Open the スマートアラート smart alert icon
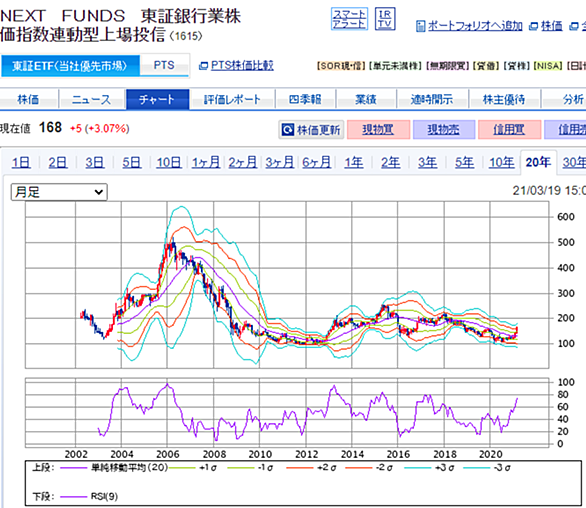The width and height of the screenshot is (586, 508). [349, 19]
